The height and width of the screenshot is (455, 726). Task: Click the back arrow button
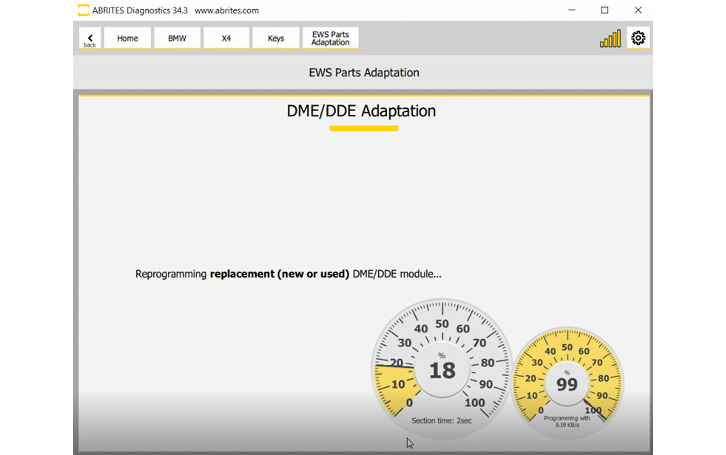click(x=90, y=38)
